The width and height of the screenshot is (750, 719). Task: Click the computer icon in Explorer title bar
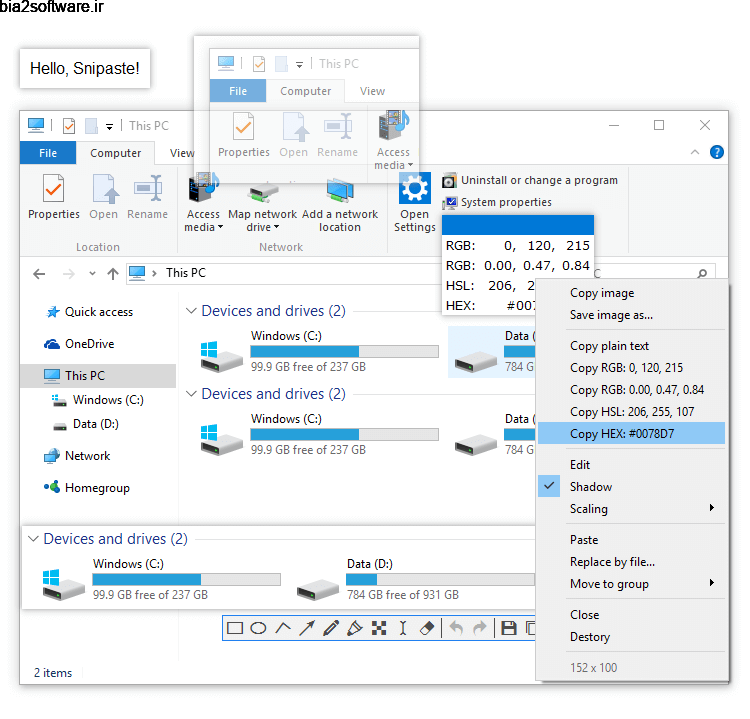(x=36, y=125)
